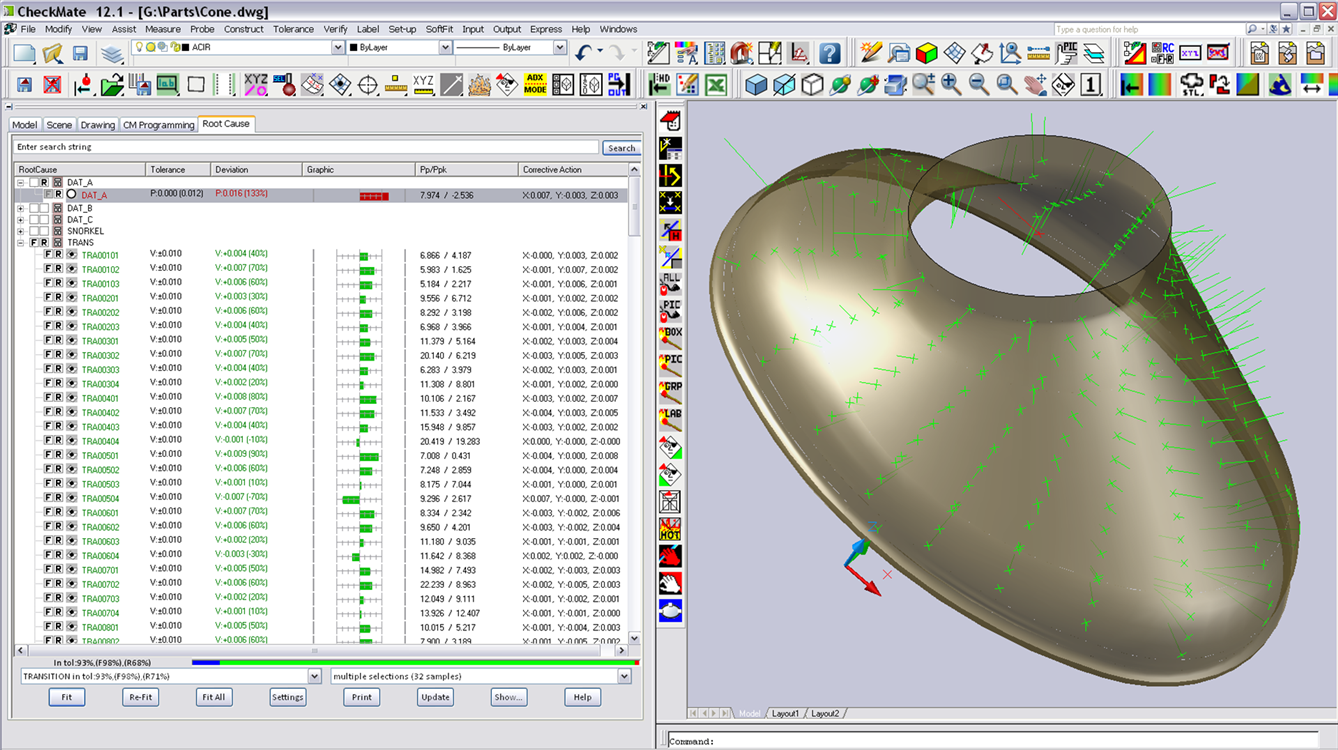Click the Search button

click(621, 148)
